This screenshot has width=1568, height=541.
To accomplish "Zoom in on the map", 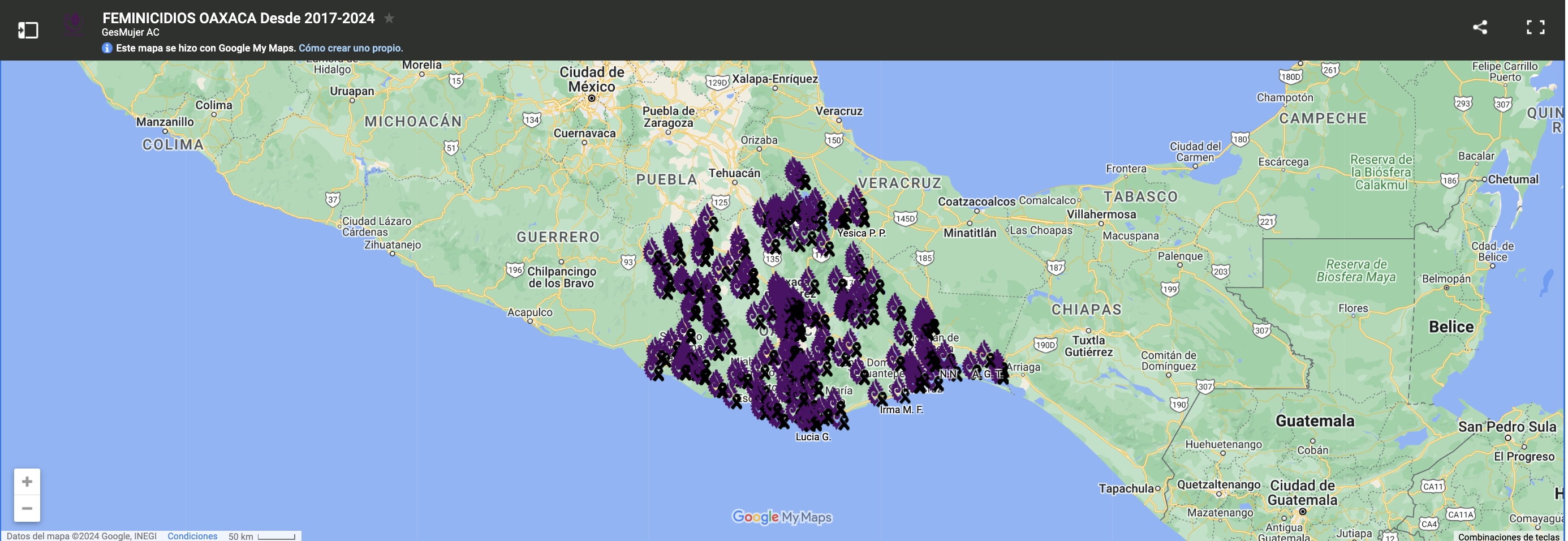I will [27, 482].
